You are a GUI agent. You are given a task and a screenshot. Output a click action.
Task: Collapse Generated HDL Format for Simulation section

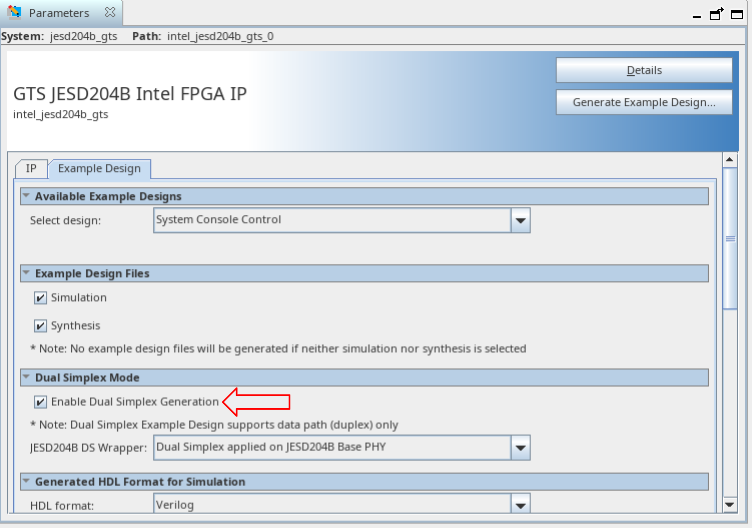coord(26,481)
